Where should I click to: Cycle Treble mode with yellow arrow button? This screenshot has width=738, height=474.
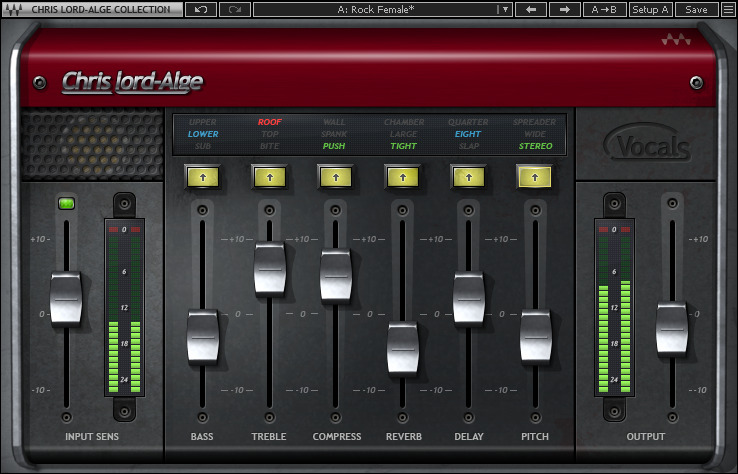(270, 178)
